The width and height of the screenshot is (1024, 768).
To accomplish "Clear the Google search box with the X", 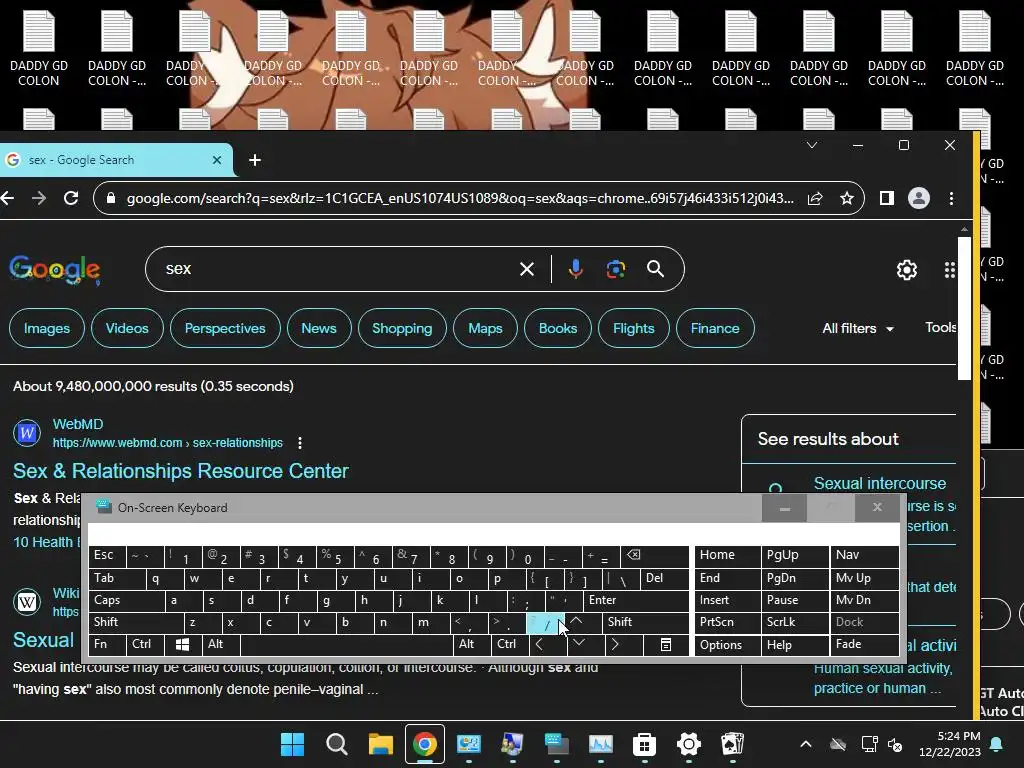I will (x=527, y=268).
